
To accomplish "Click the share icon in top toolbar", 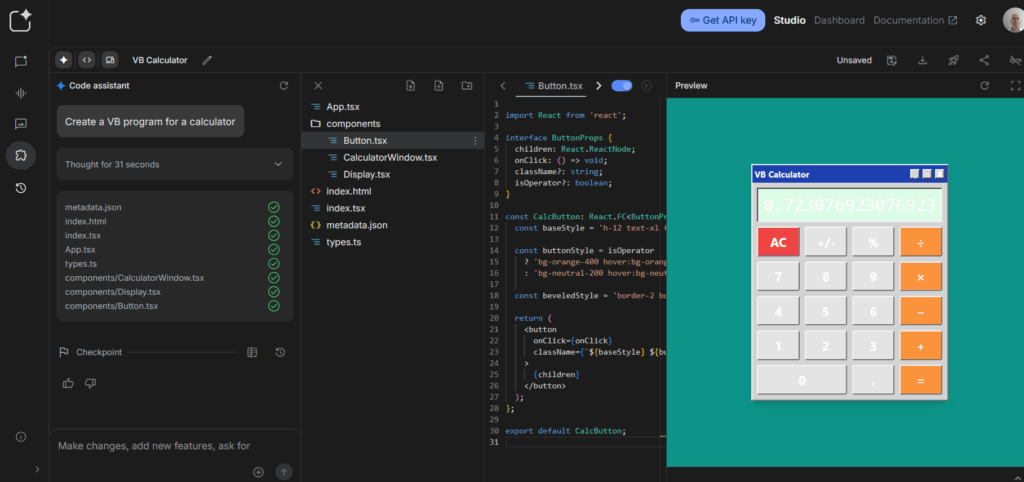I will (984, 60).
